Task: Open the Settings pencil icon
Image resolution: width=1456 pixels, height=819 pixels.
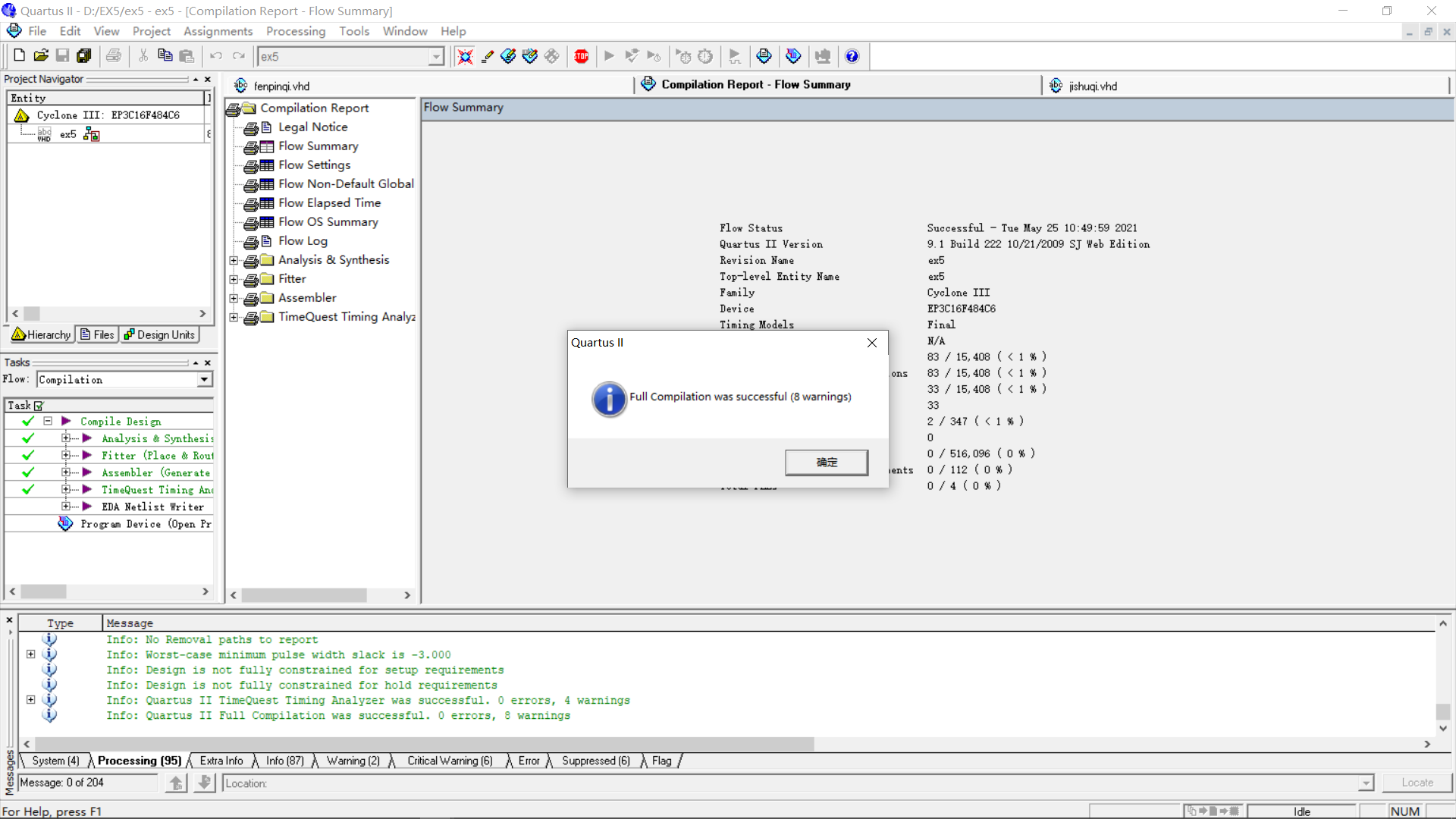Action: click(x=487, y=56)
